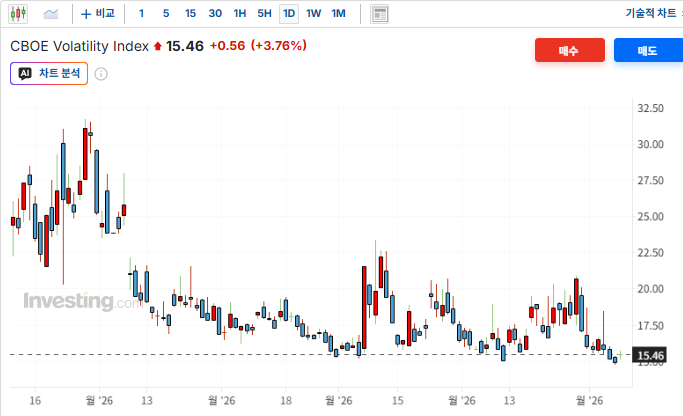683x416 pixels.
Task: Switch to the area chart type icon
Action: click(51, 14)
